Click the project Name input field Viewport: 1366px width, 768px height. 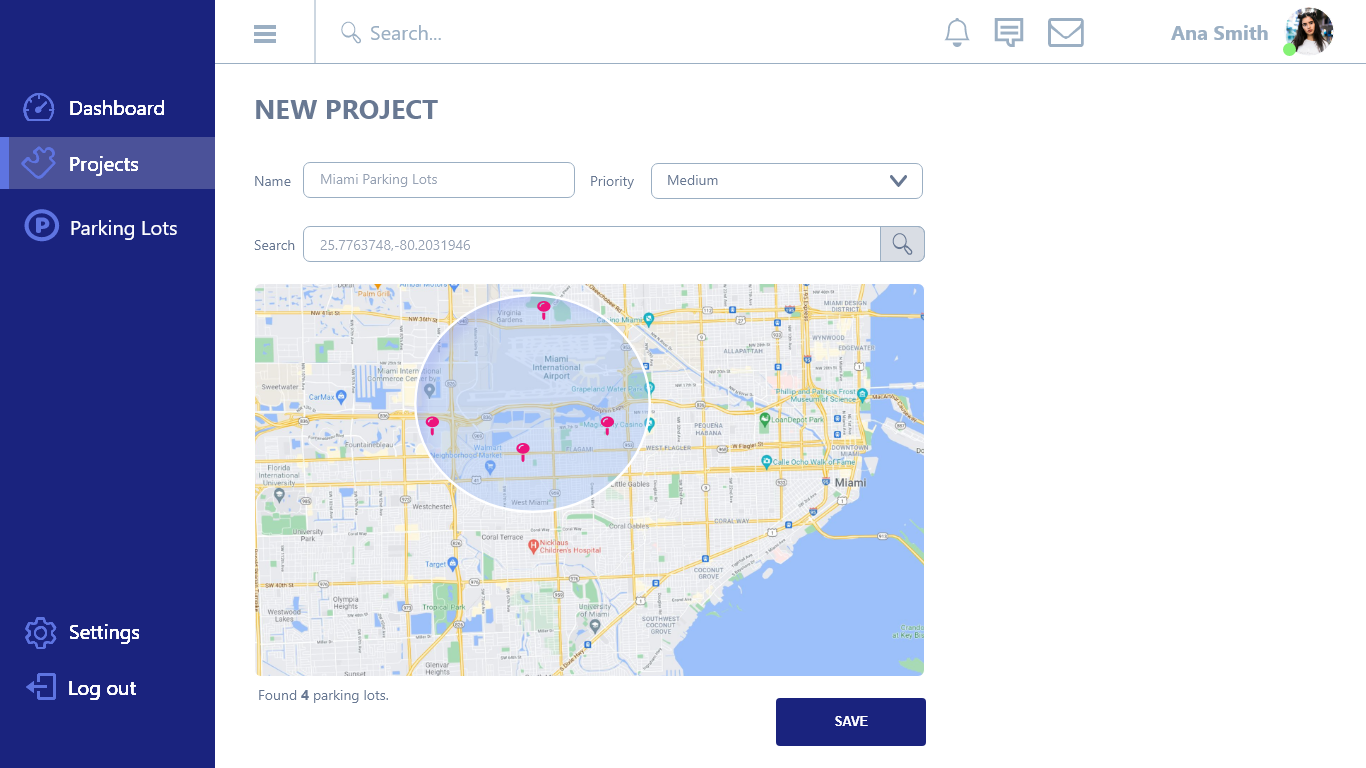coord(439,180)
